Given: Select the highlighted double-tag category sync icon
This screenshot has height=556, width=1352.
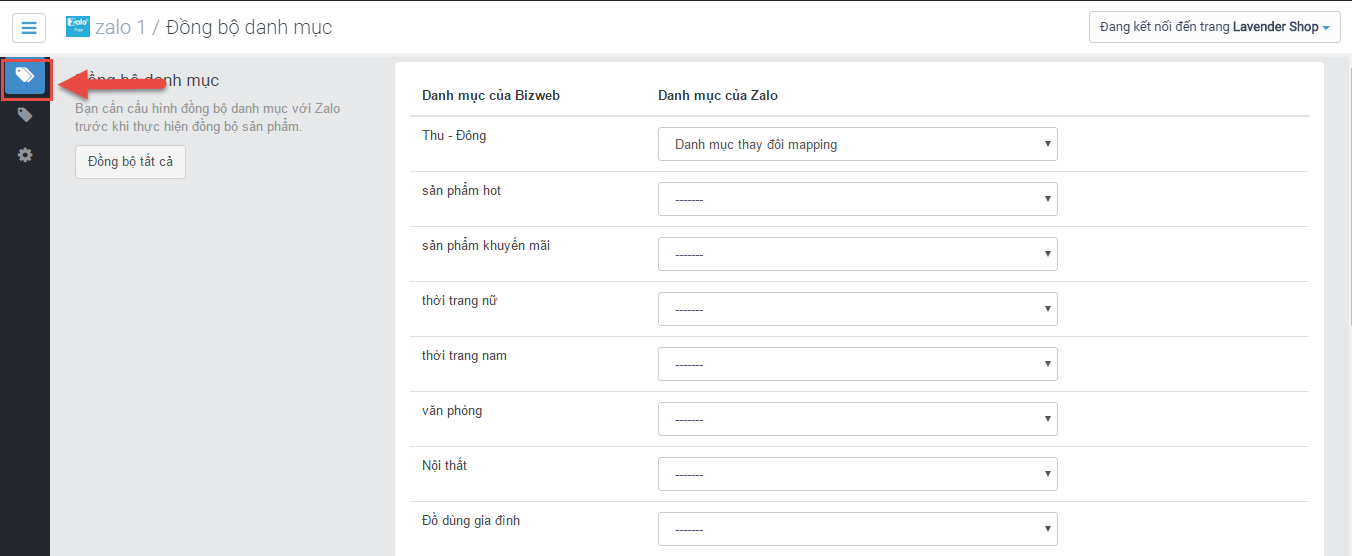Looking at the screenshot, I should [25, 77].
